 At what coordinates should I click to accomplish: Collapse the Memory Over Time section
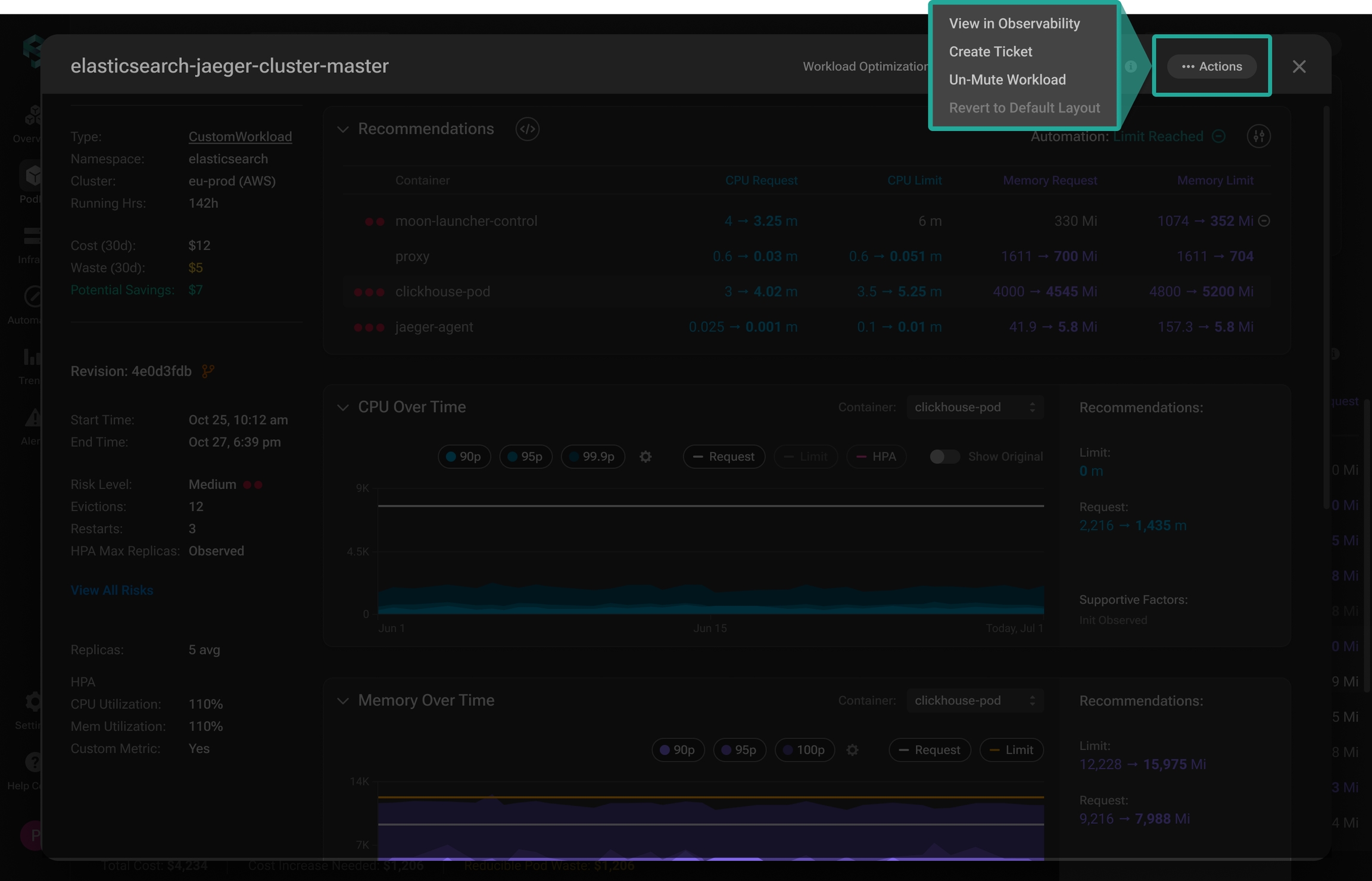[x=342, y=701]
